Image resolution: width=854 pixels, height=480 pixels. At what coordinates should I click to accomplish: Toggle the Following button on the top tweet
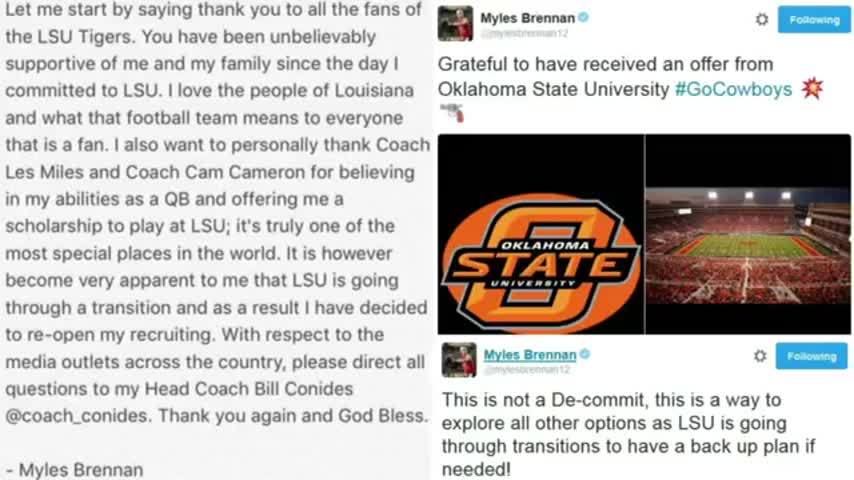tap(814, 20)
